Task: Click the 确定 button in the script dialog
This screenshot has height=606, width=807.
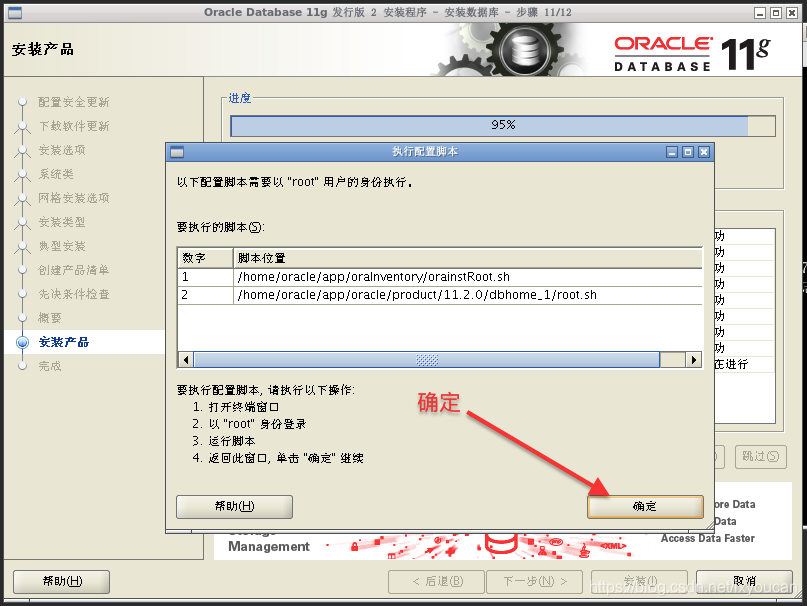Action: pyautogui.click(x=645, y=507)
